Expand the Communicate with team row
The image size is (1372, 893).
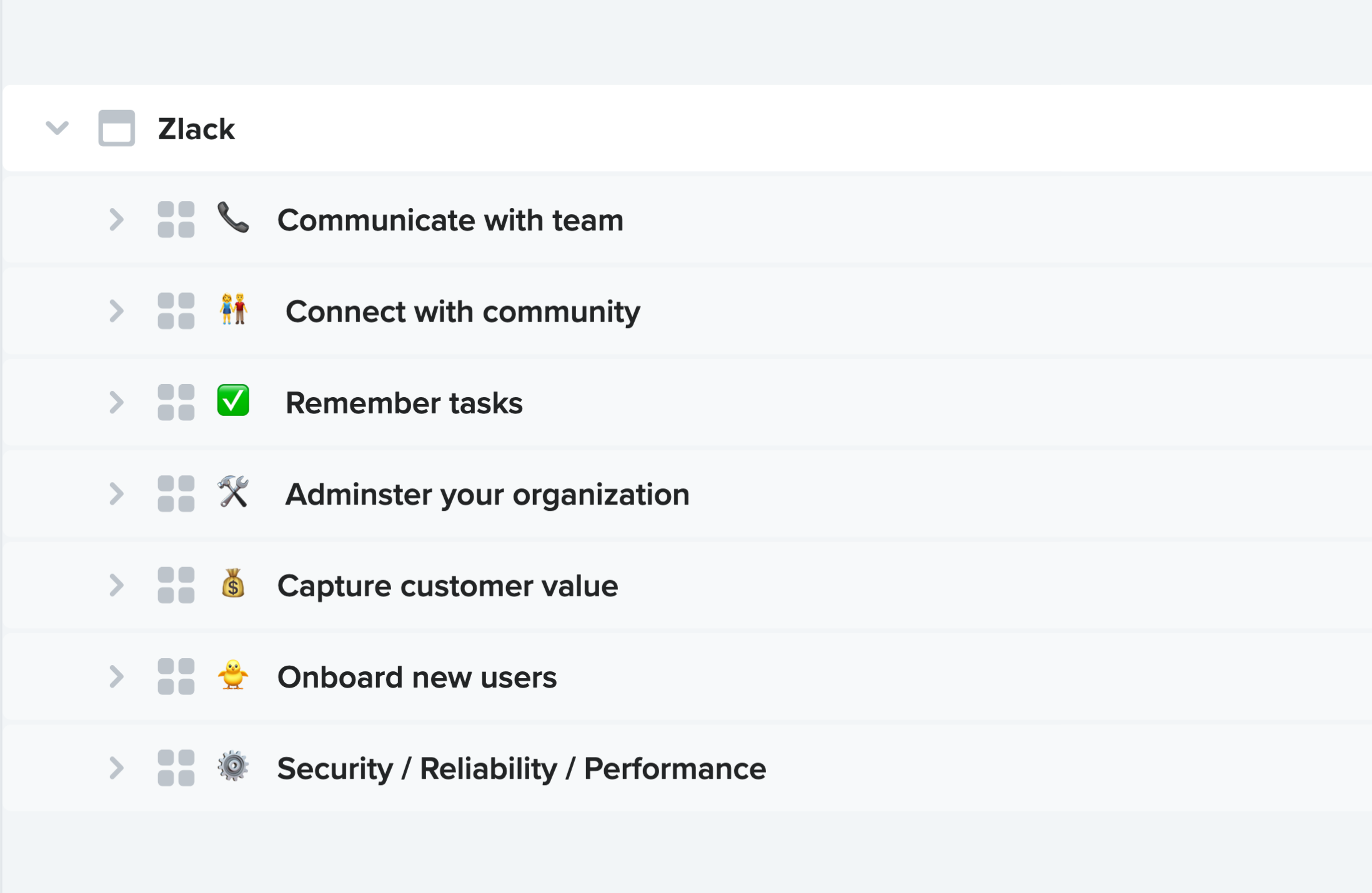tap(116, 220)
